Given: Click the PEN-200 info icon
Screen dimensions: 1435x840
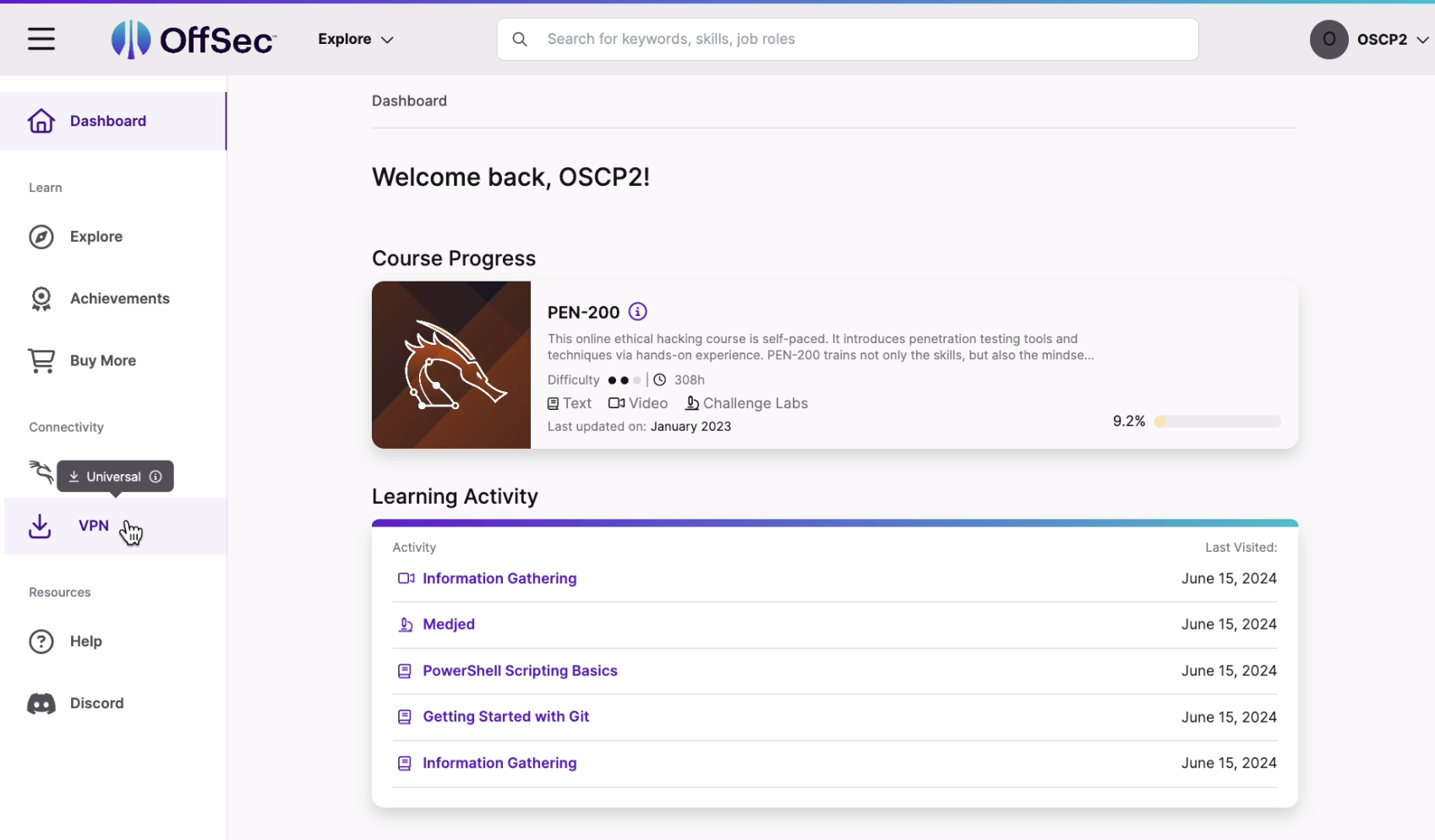Looking at the screenshot, I should pos(637,311).
